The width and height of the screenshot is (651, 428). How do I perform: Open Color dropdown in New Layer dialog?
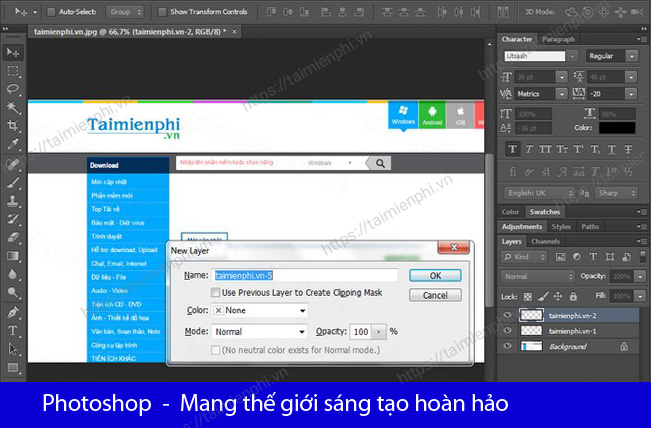tap(260, 311)
